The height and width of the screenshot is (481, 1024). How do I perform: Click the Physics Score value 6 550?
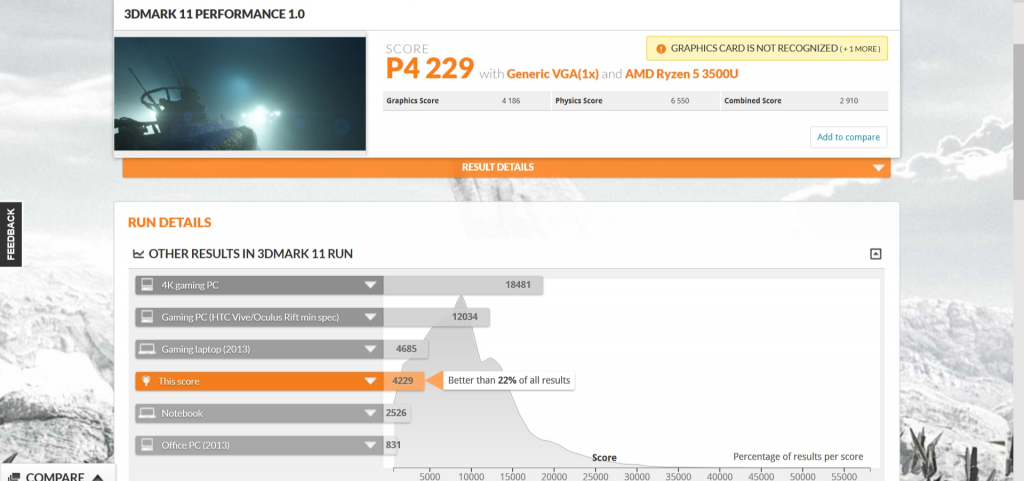click(x=679, y=101)
